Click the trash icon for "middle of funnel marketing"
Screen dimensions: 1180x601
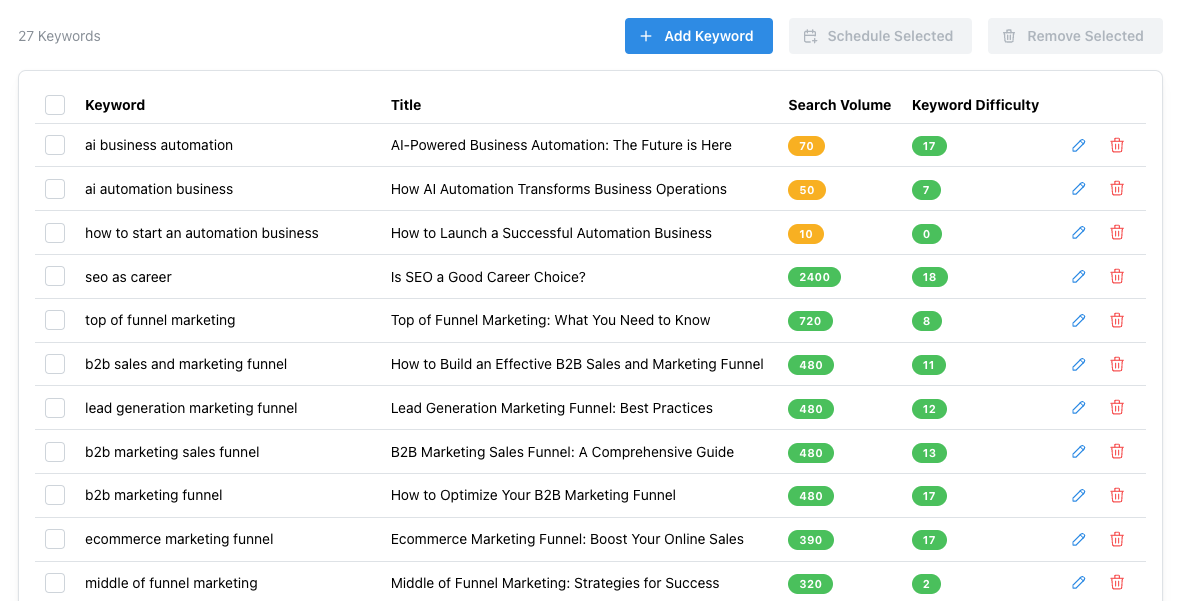point(1117,582)
